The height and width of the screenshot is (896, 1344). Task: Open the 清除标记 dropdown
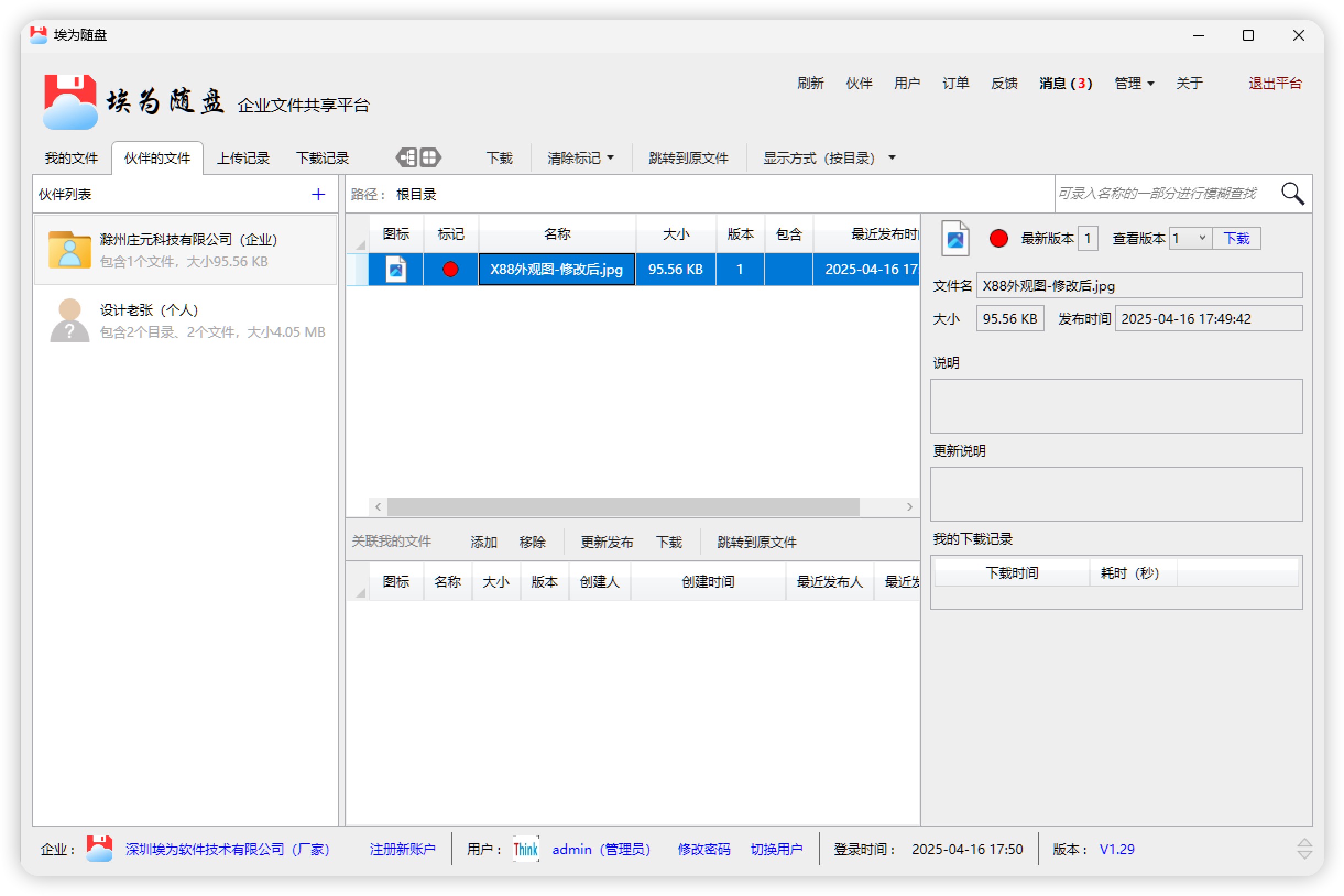pos(581,159)
